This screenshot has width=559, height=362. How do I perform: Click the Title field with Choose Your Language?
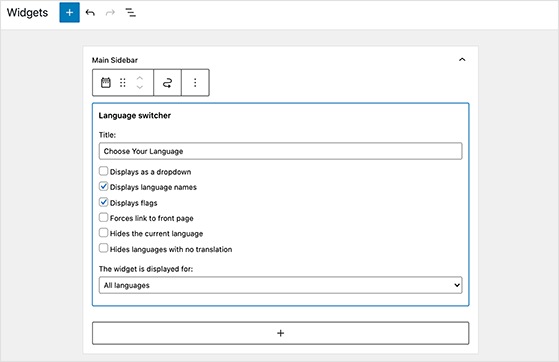pyautogui.click(x=281, y=151)
